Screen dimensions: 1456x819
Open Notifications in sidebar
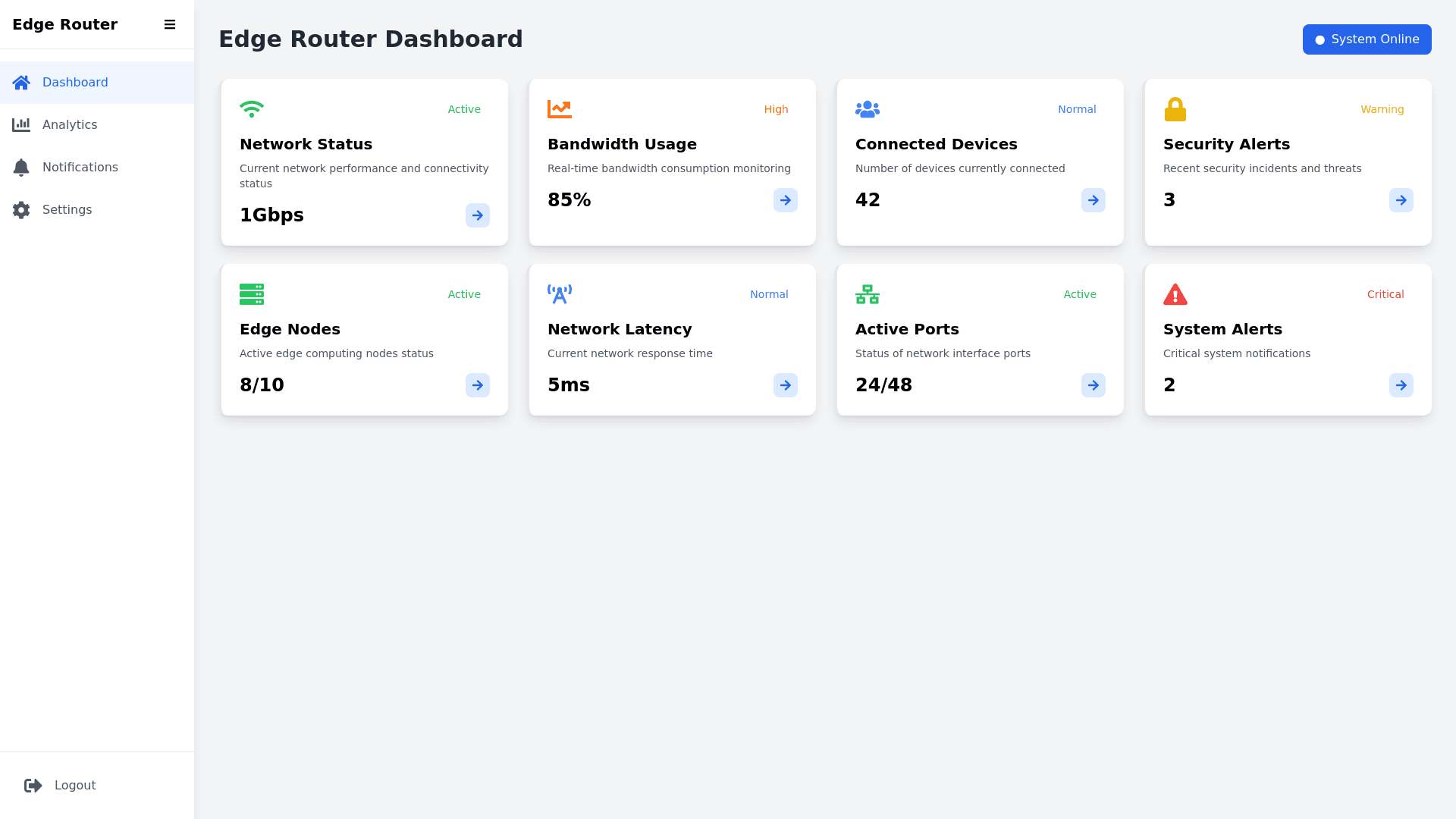[x=80, y=167]
